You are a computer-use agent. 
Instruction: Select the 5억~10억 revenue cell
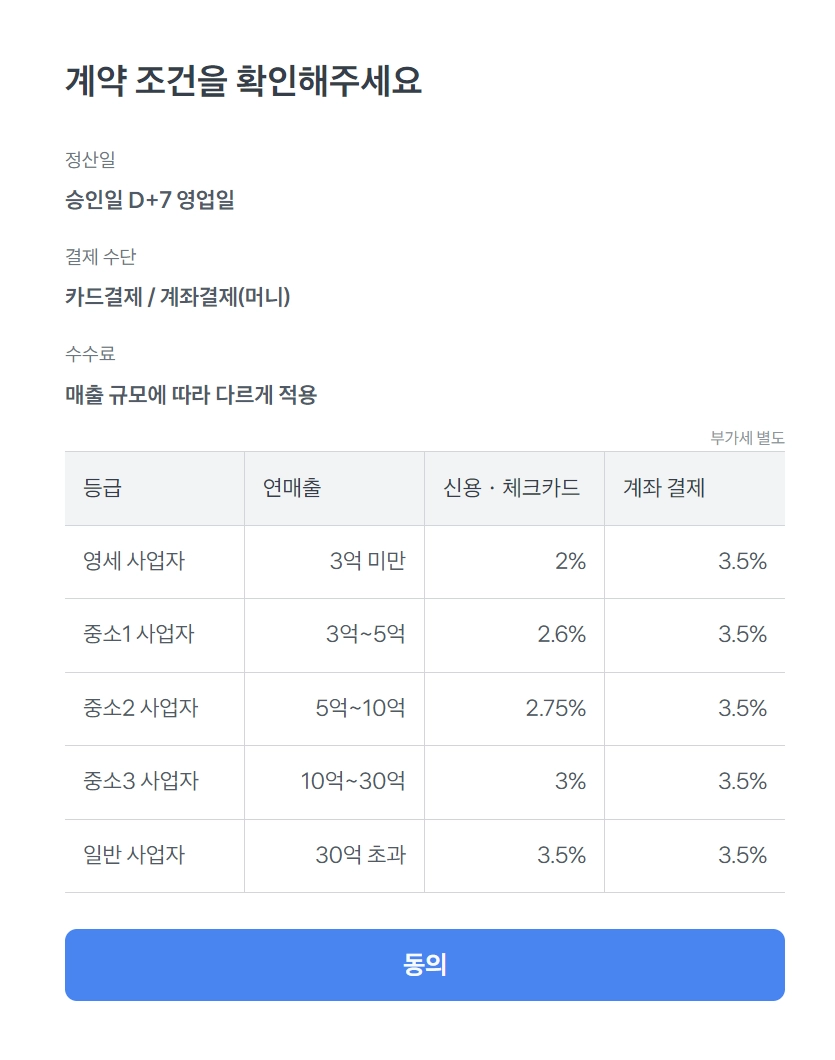360,708
